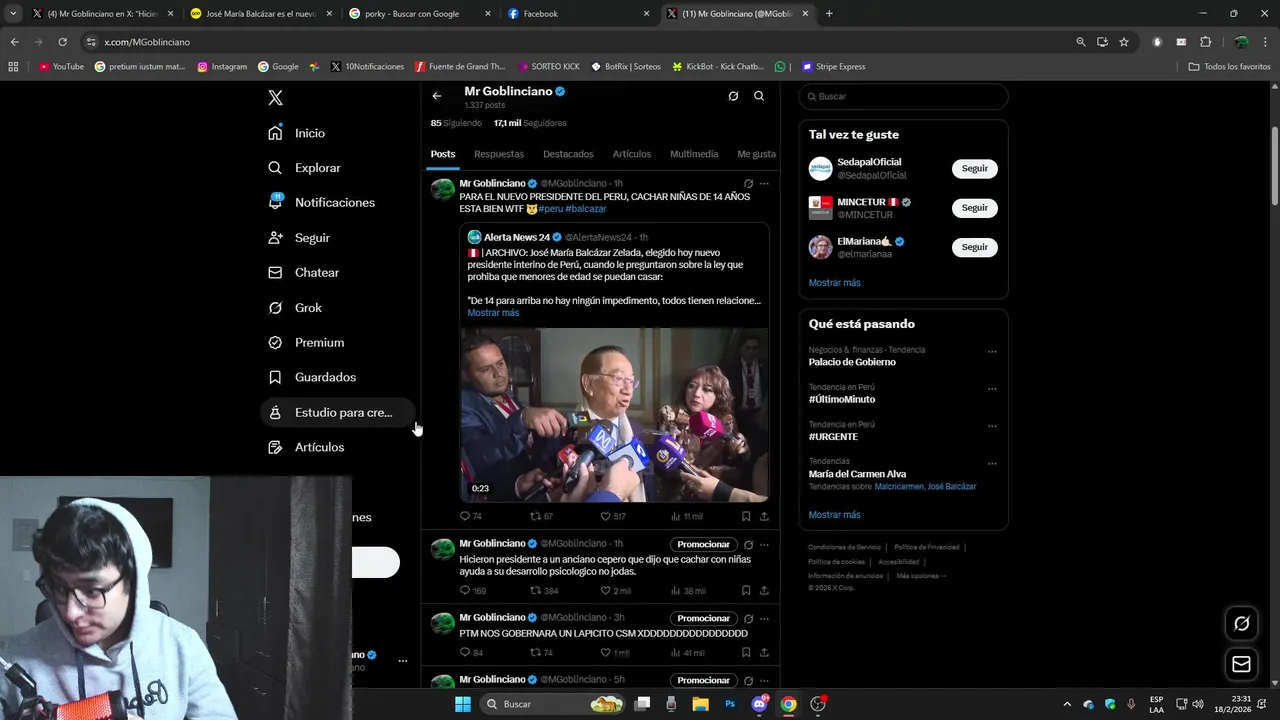Open Guardados bookmarks section
1280x720 pixels.
coord(311,377)
